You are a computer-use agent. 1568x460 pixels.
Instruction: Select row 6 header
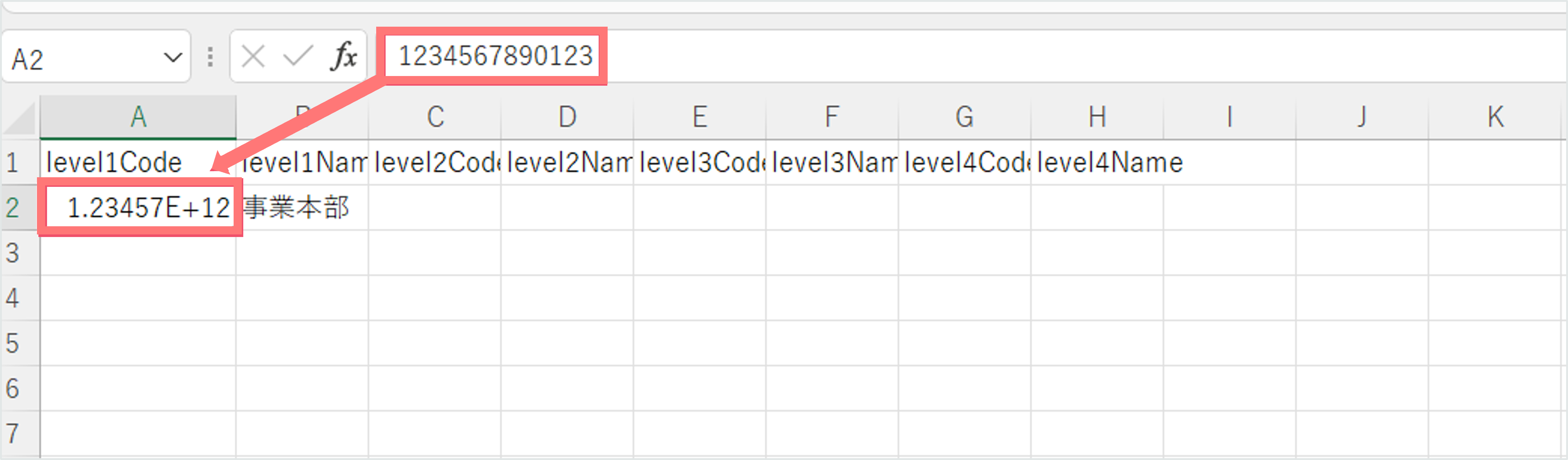[x=20, y=388]
